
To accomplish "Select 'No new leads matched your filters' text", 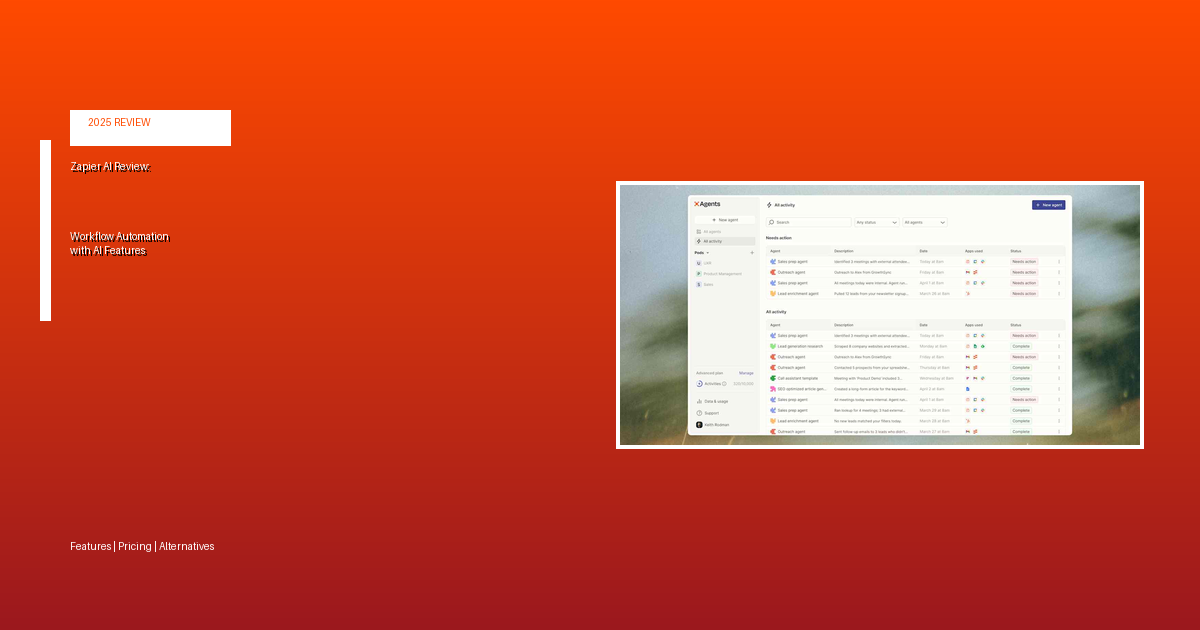I will click(x=868, y=421).
